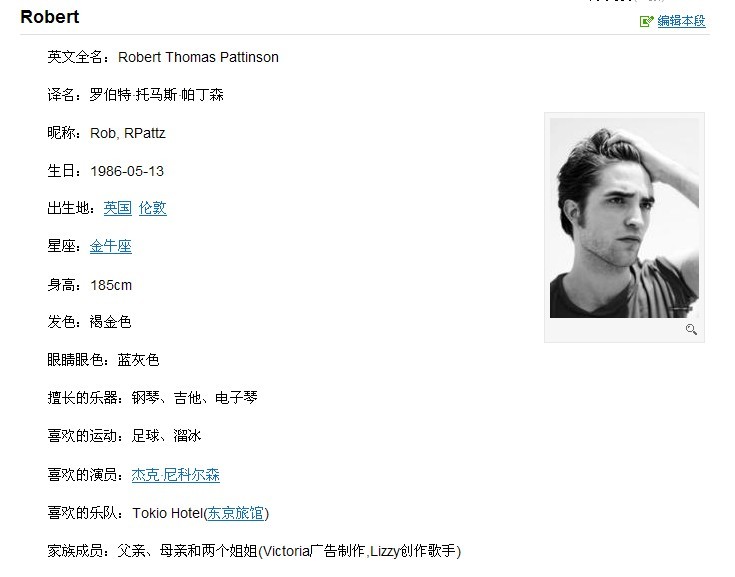The height and width of the screenshot is (577, 735).
Task: Open the 金牛座 zodiac link
Action: [x=111, y=246]
